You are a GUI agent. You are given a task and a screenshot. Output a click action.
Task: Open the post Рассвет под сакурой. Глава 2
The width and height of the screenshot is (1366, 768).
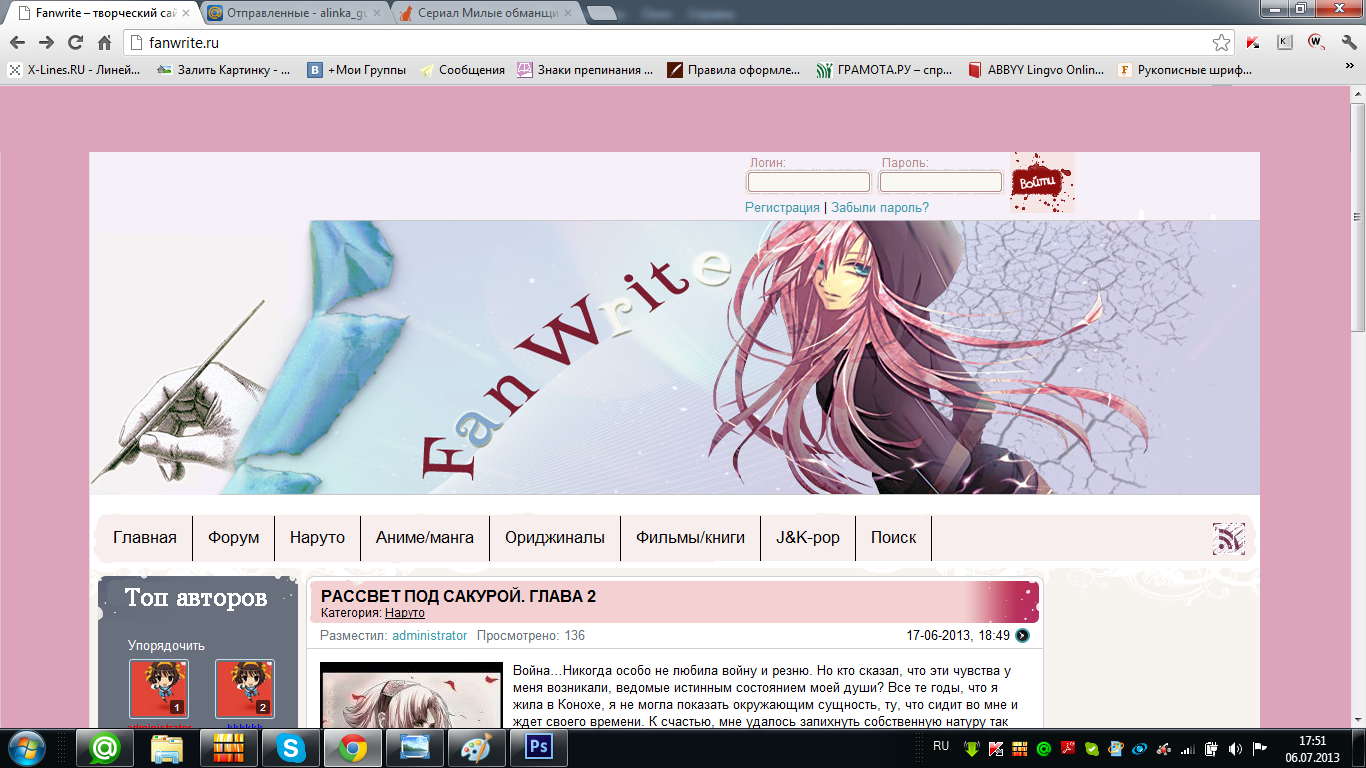click(458, 596)
